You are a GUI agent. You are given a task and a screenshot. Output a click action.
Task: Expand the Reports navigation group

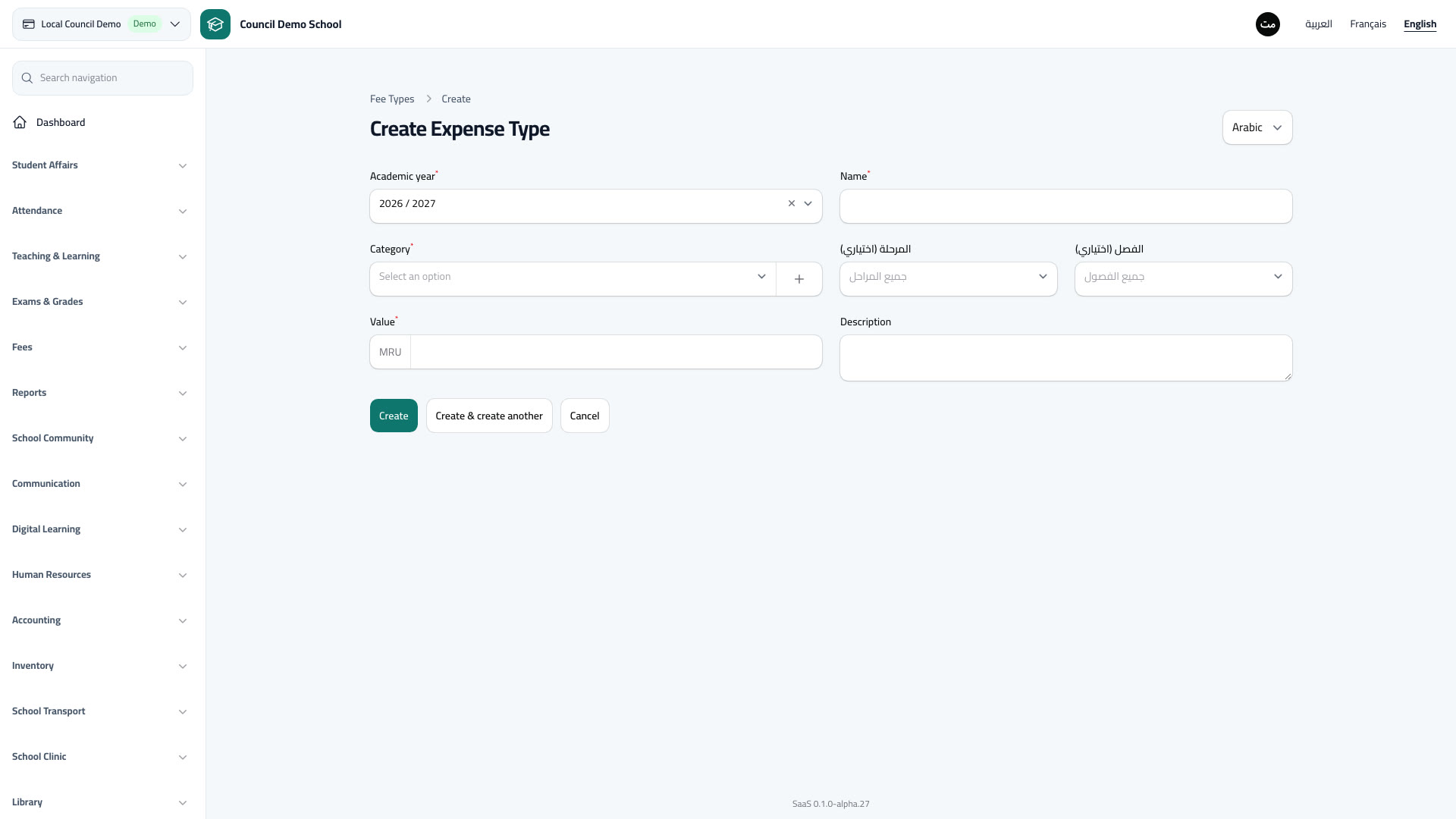[x=99, y=393]
